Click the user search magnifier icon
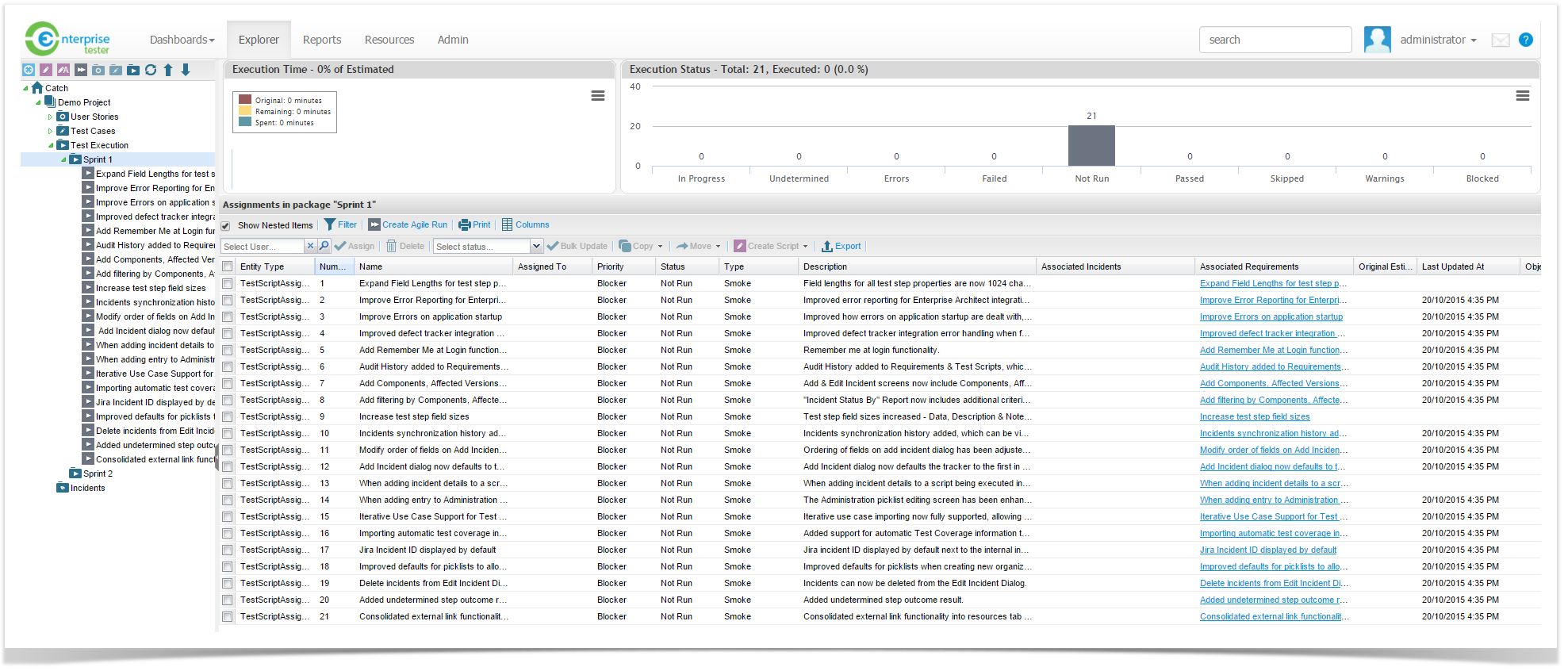Image resolution: width=1568 pixels, height=671 pixels. 324,246
